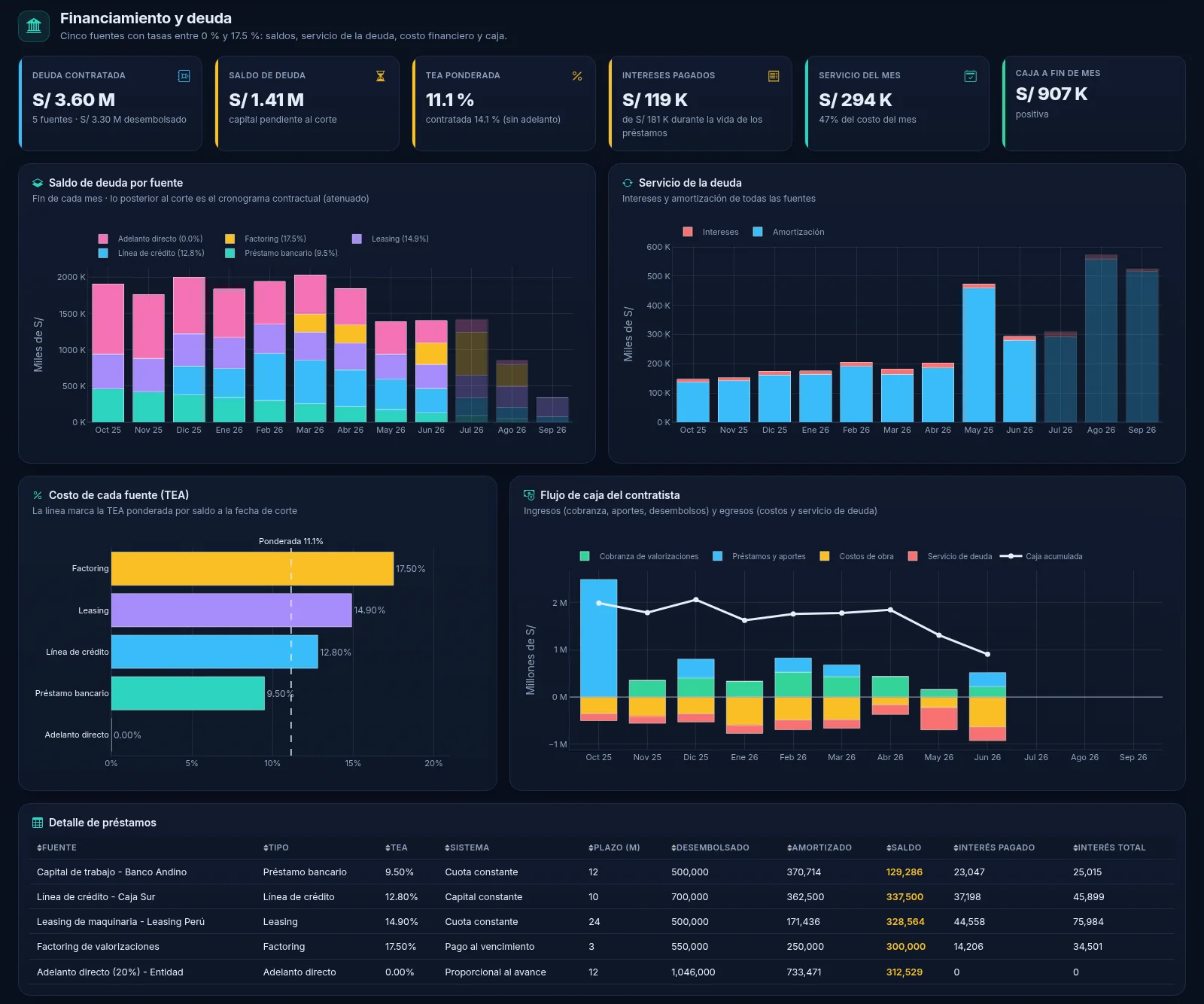
Task: Click the Deuda Contratada card icon
Action: (184, 76)
